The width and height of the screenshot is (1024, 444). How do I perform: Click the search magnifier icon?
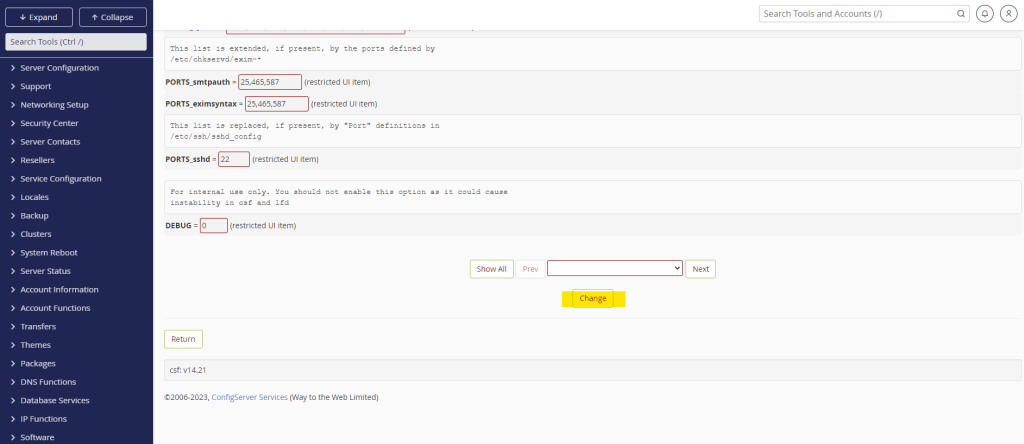point(961,14)
